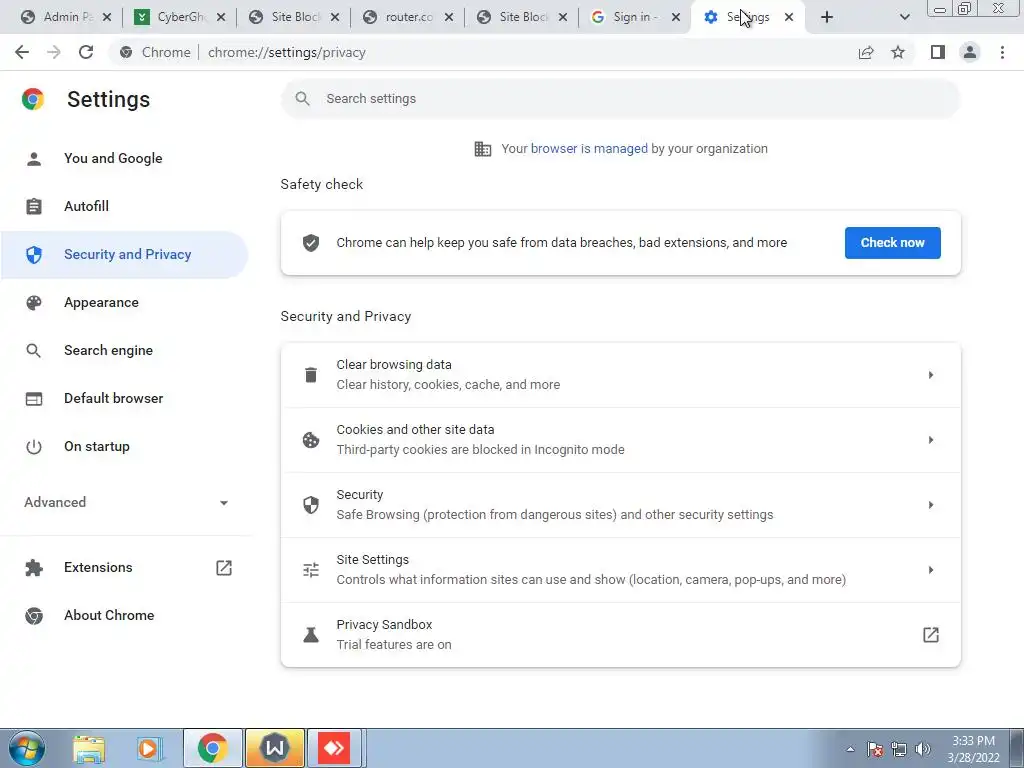Image resolution: width=1024 pixels, height=768 pixels.
Task: Click the Chrome logo beside Settings title
Action: 33,99
